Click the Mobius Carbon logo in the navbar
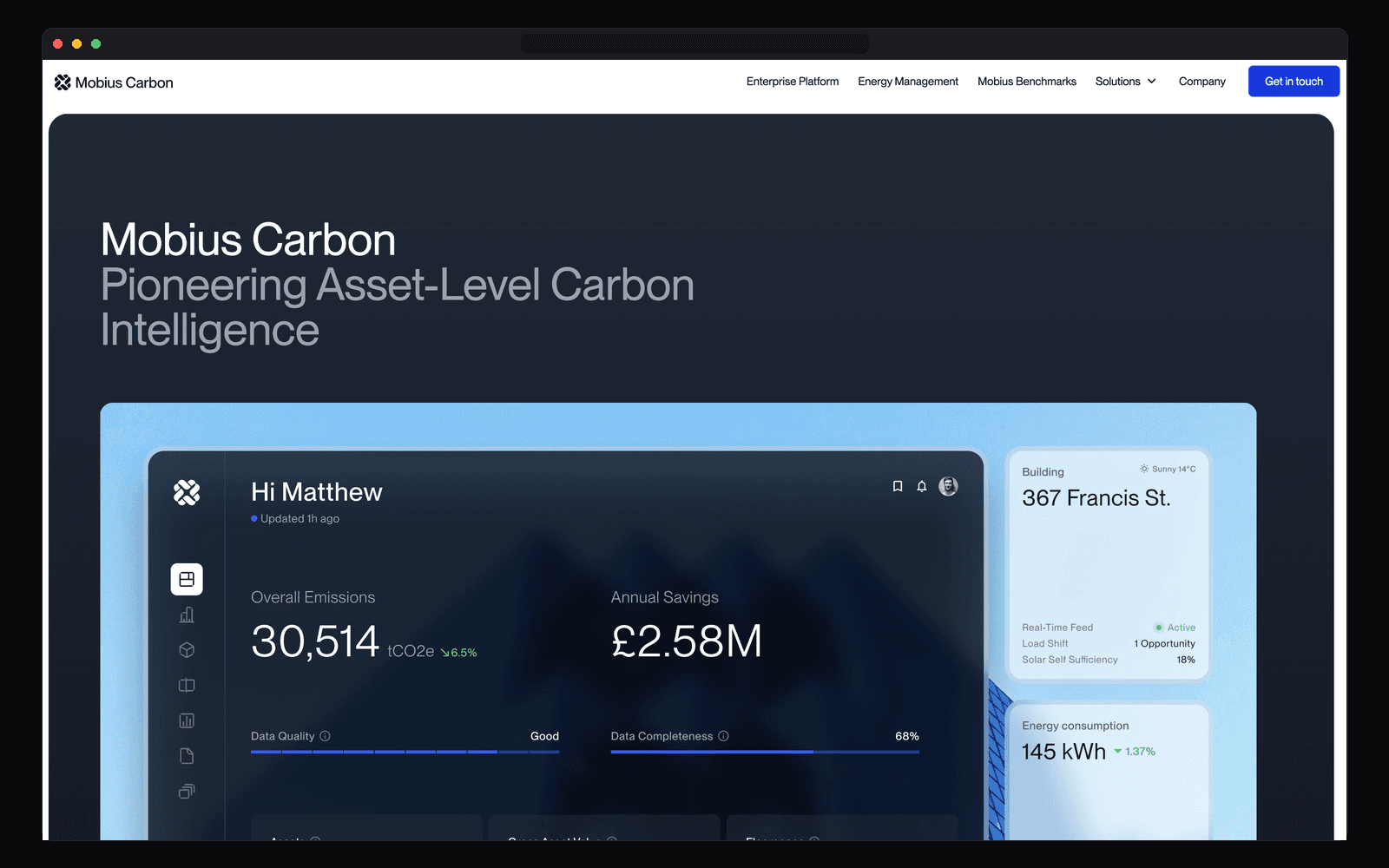This screenshot has height=868, width=1389. [x=113, y=82]
